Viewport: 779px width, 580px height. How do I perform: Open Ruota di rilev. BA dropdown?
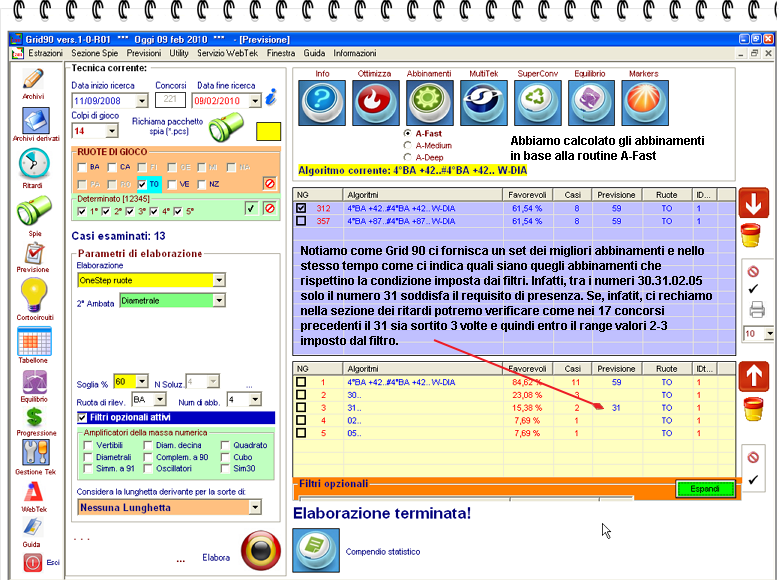coord(160,400)
